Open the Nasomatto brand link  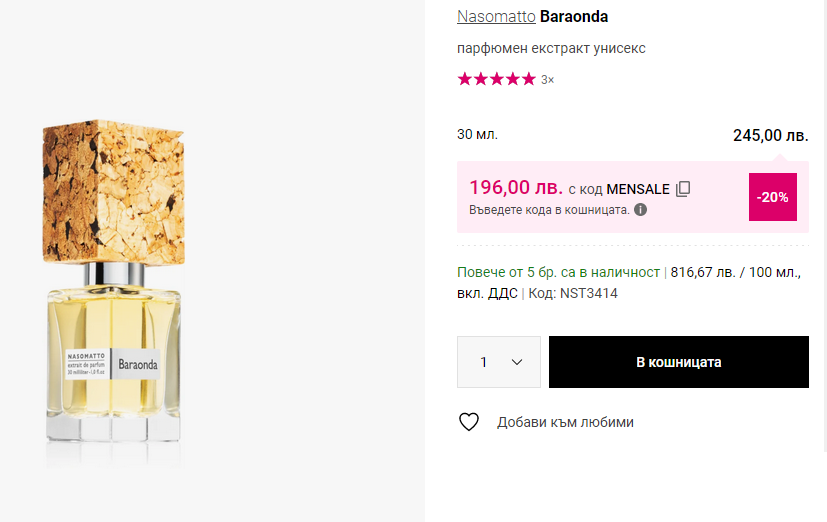(496, 17)
